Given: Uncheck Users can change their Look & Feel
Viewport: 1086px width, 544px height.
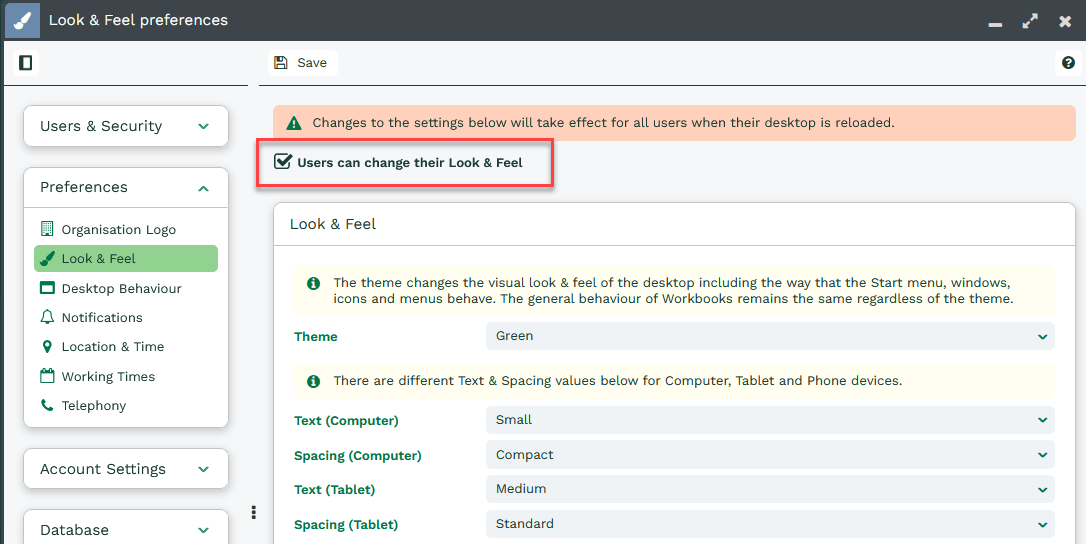Looking at the screenshot, I should (x=283, y=162).
